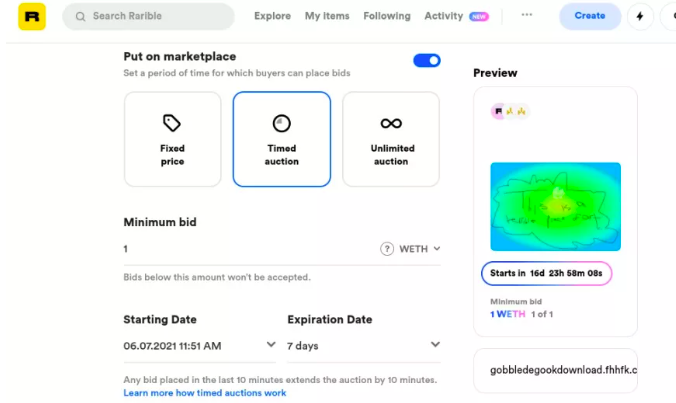This screenshot has width=676, height=403.
Task: Select the Unlimited auction infinity option
Action: (x=391, y=139)
